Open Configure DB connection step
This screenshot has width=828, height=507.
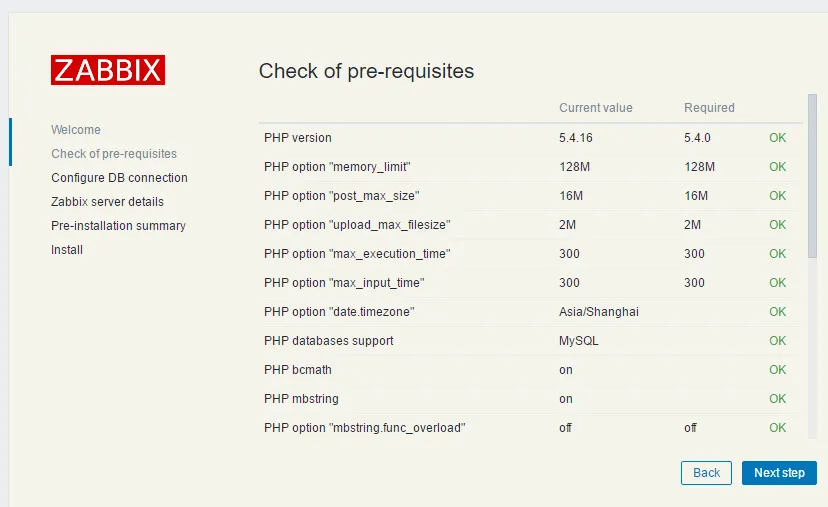click(119, 178)
